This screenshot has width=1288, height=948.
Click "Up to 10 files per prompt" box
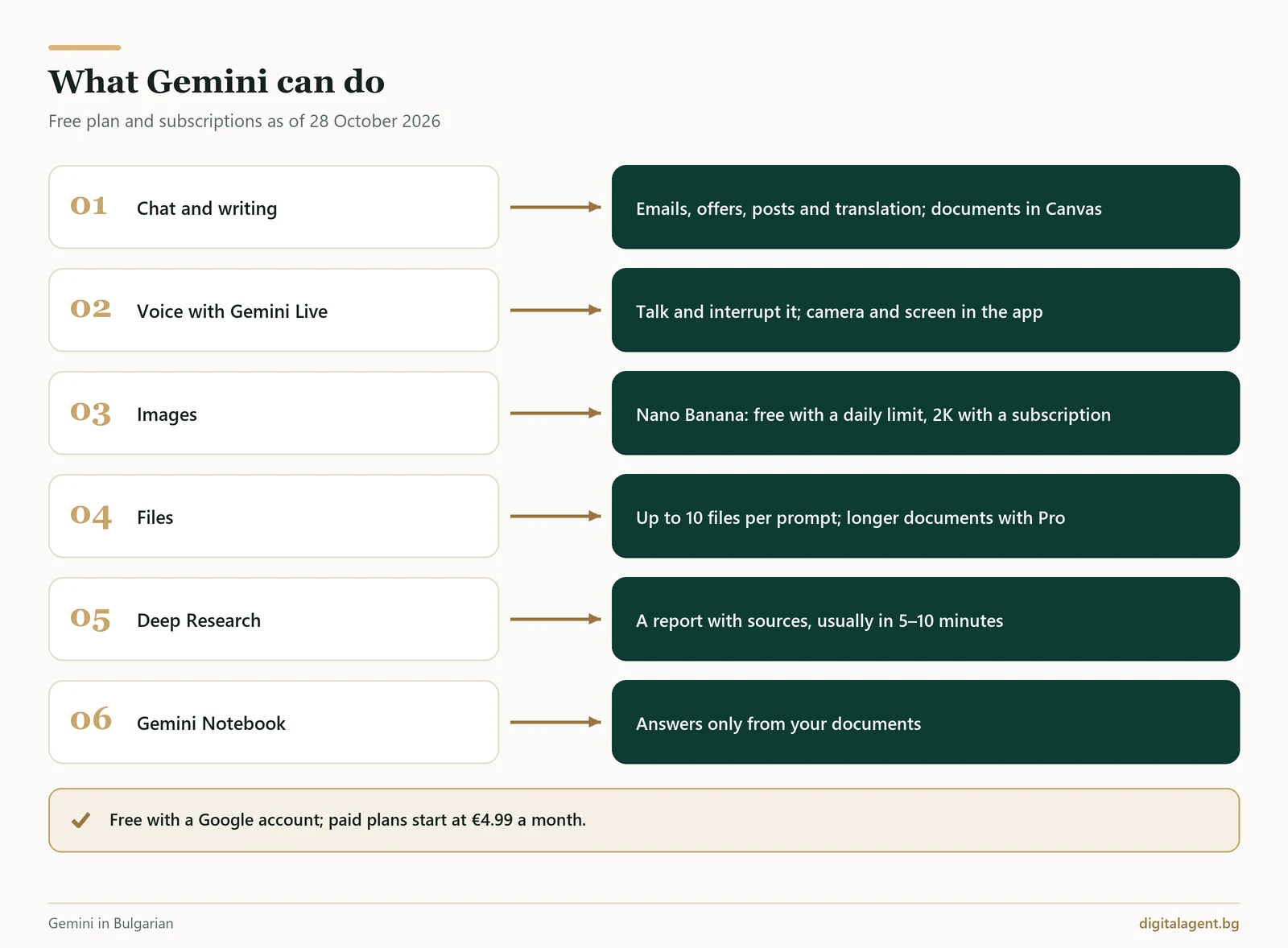926,516
